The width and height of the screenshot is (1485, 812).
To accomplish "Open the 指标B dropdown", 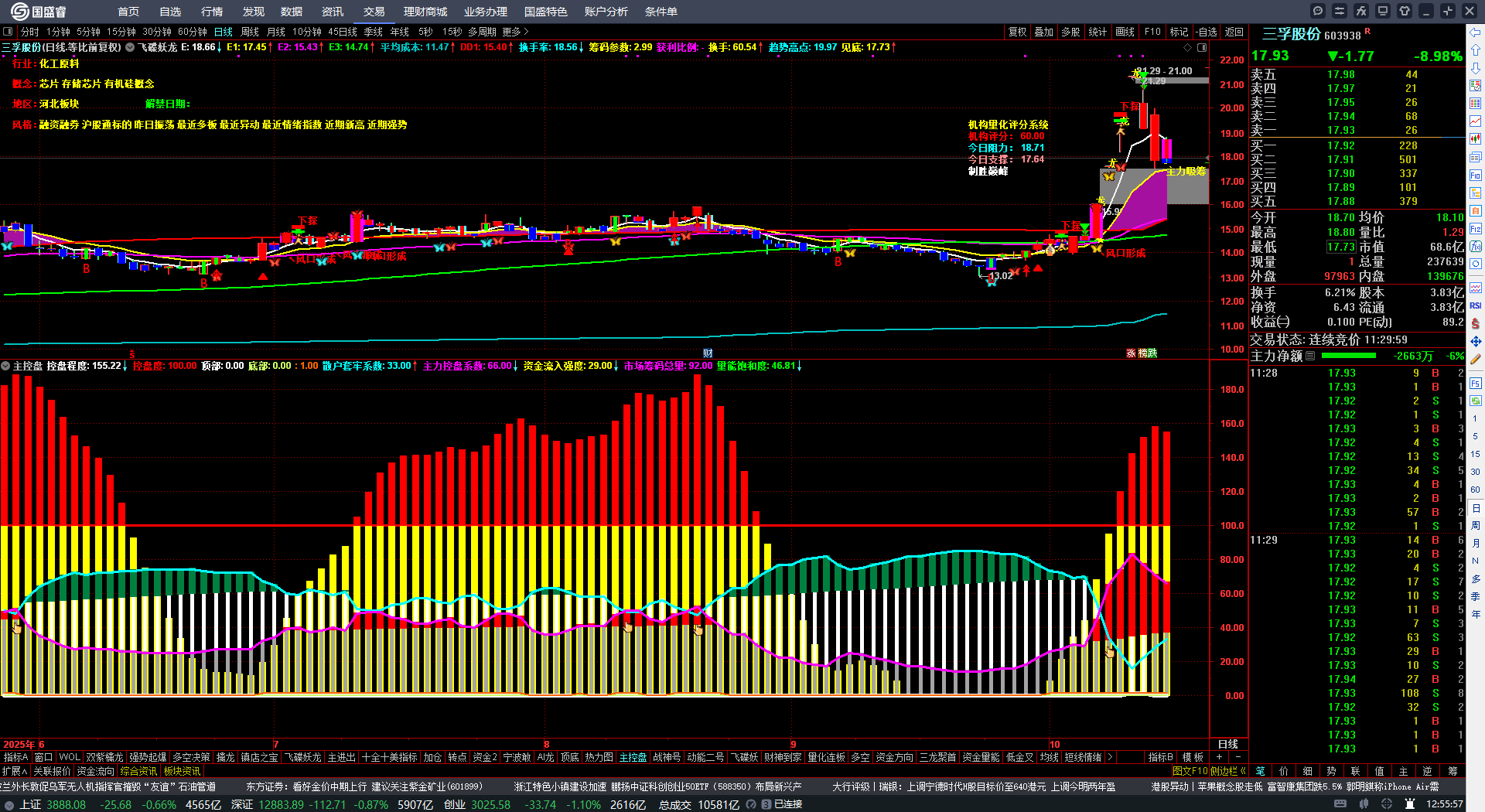I will (1160, 757).
